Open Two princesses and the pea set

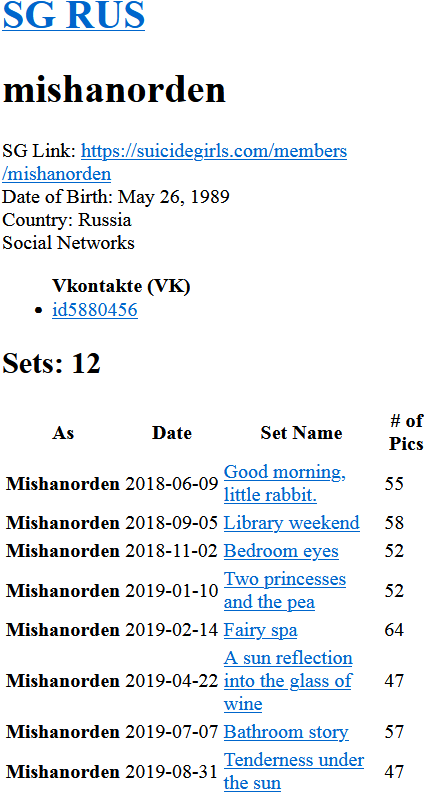pos(285,590)
